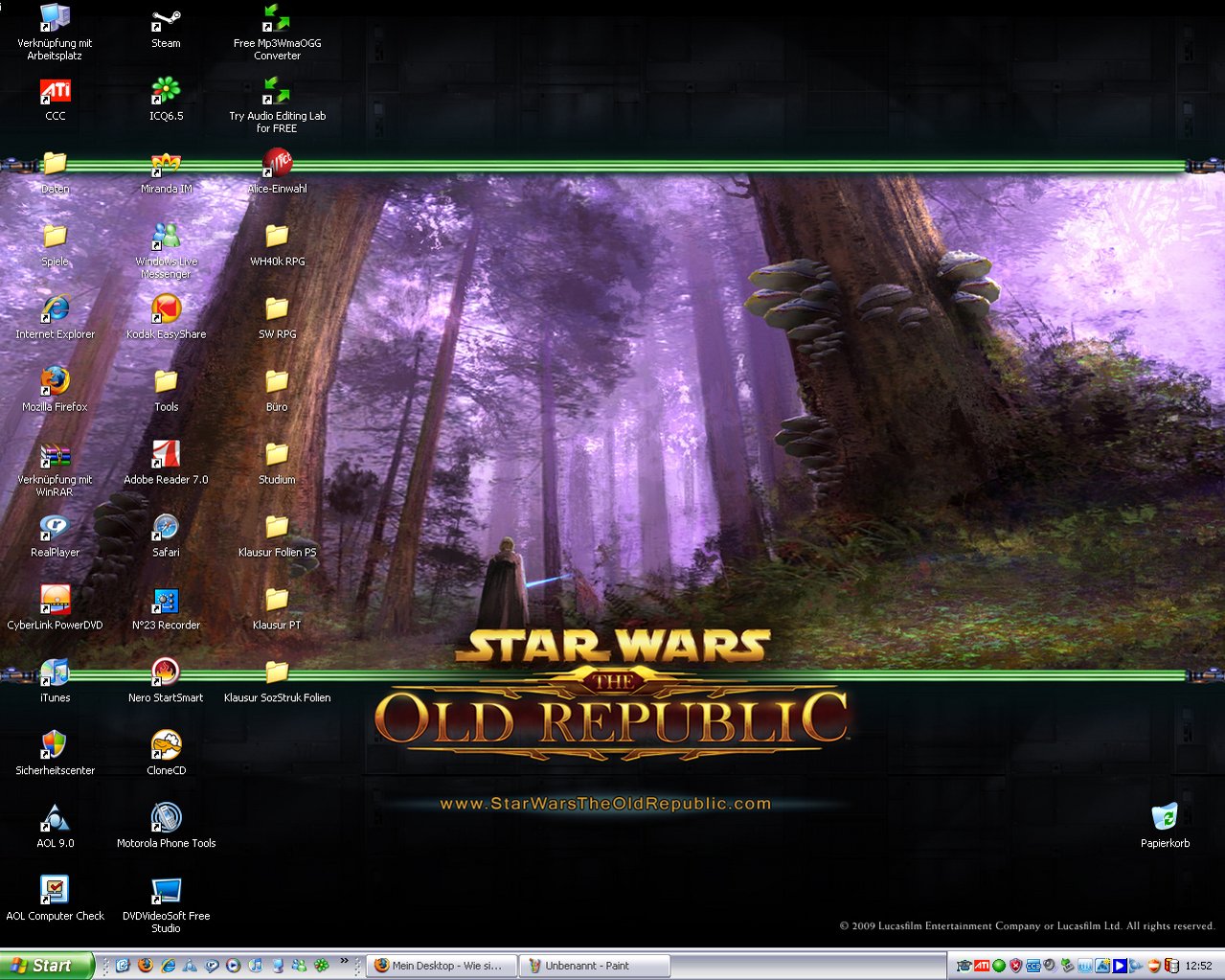
Task: Open the Safari desktop shortcut
Action: point(166,528)
